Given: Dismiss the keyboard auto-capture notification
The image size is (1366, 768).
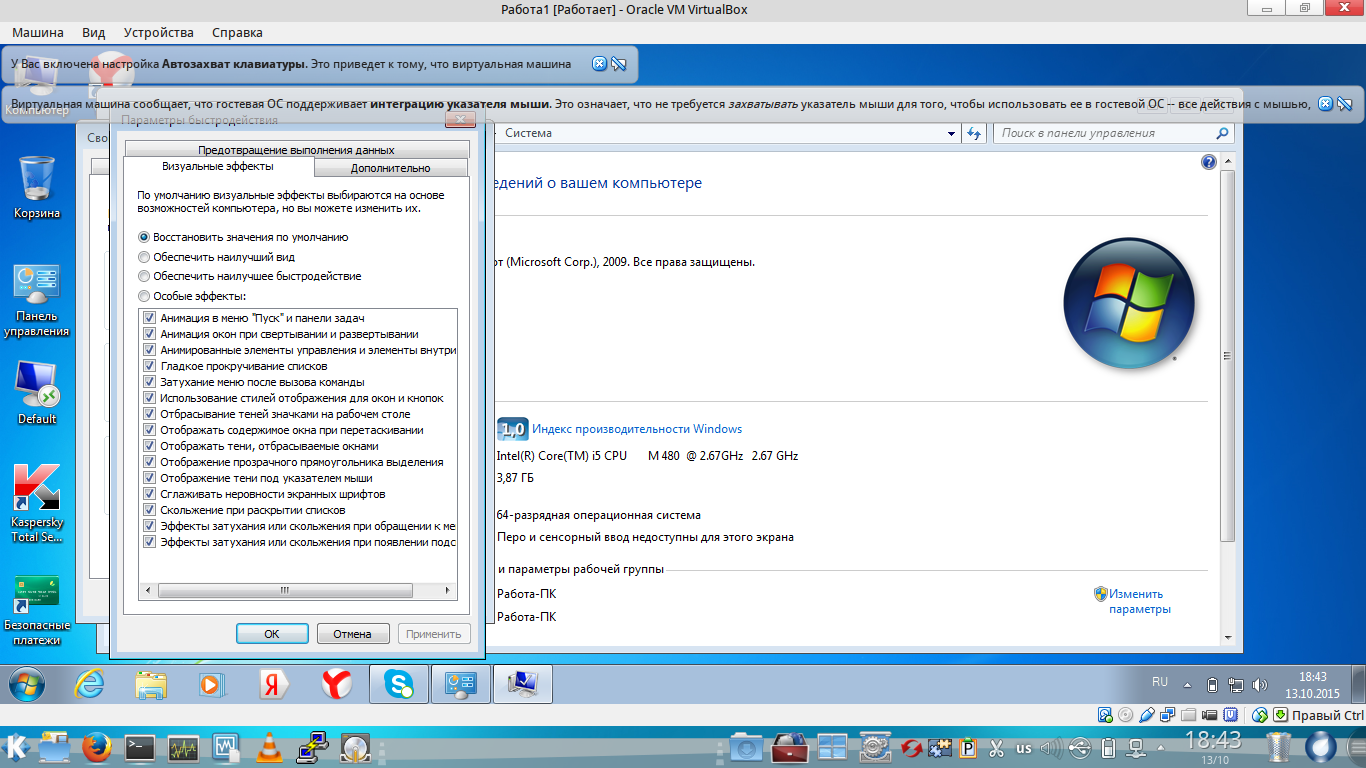Looking at the screenshot, I should (x=599, y=64).
